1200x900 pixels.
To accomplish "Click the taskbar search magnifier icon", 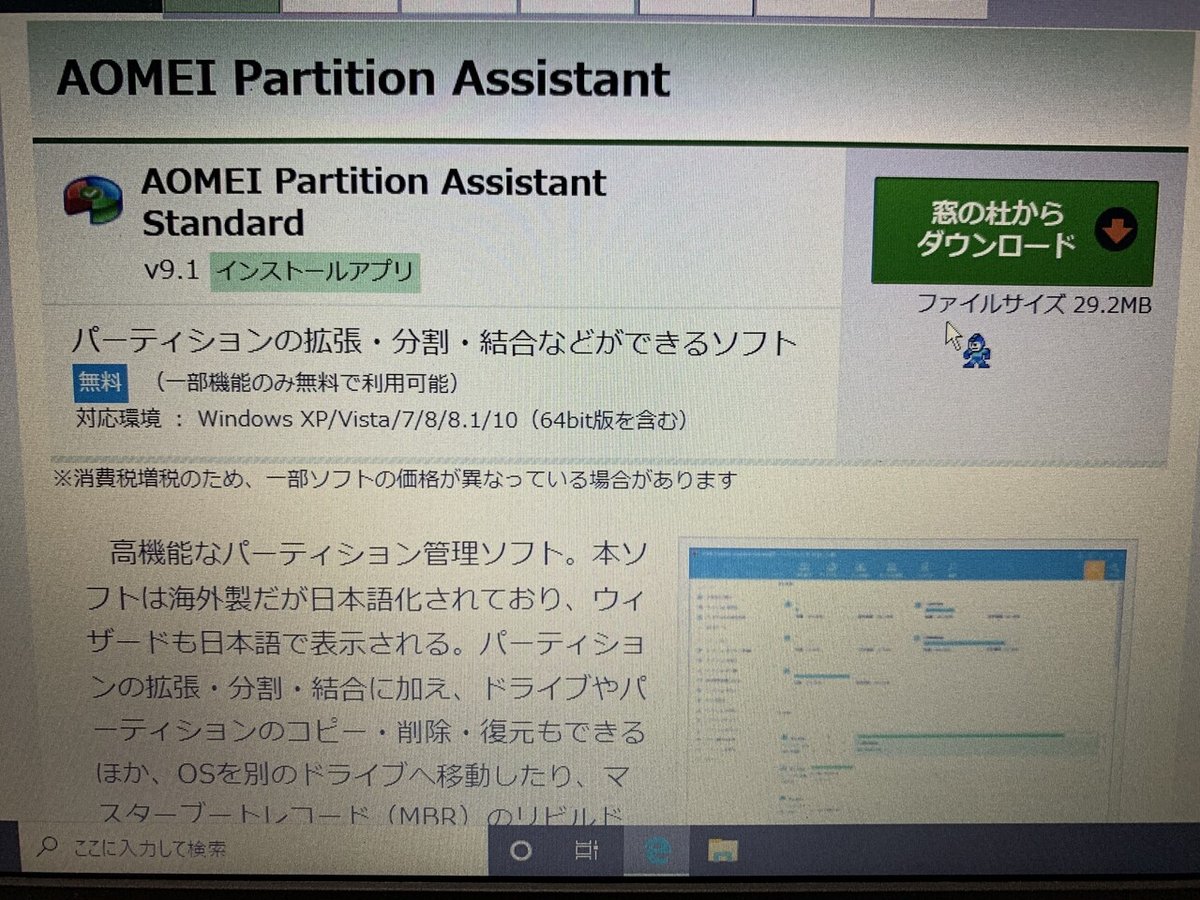I will point(46,849).
